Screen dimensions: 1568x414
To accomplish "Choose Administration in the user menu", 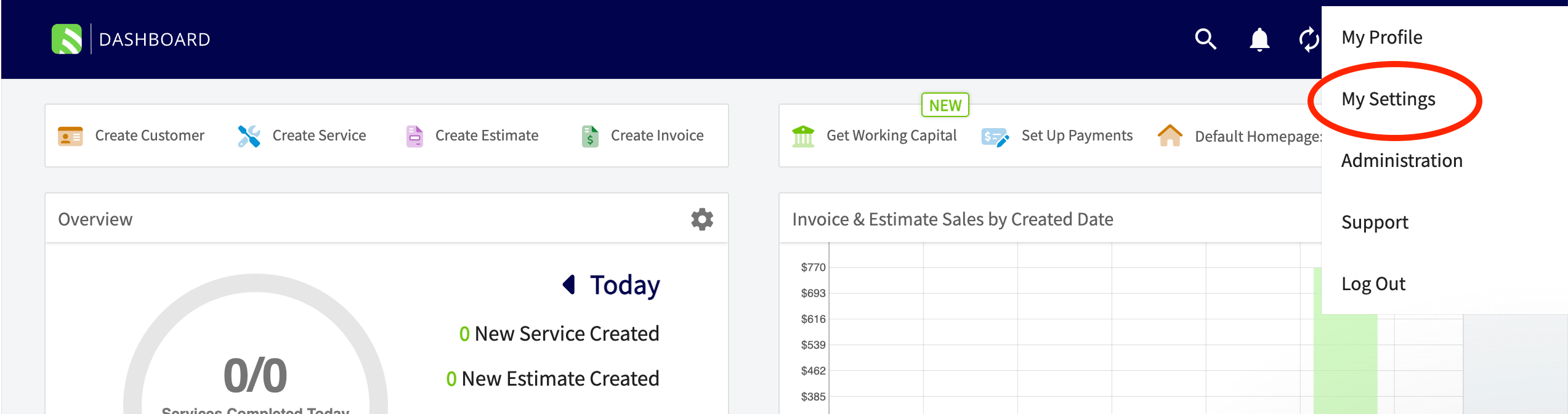I will tap(1402, 161).
